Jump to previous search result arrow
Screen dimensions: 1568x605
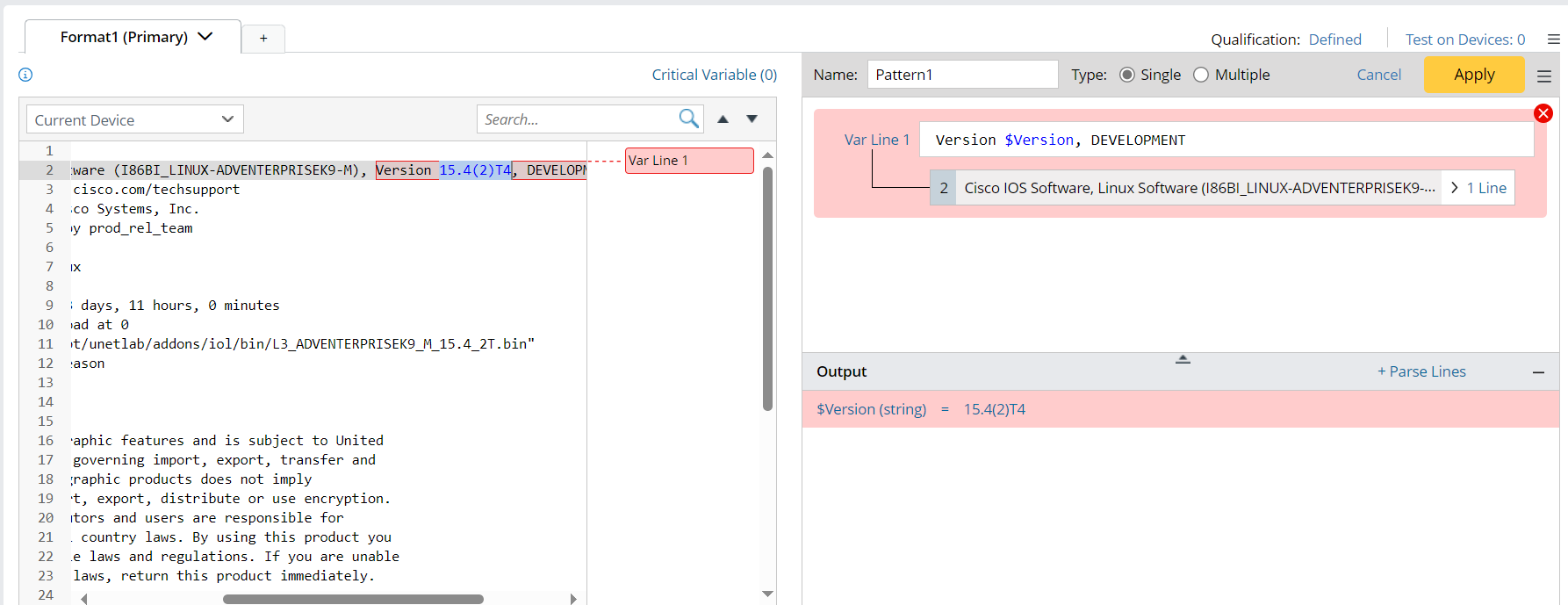pyautogui.click(x=723, y=119)
